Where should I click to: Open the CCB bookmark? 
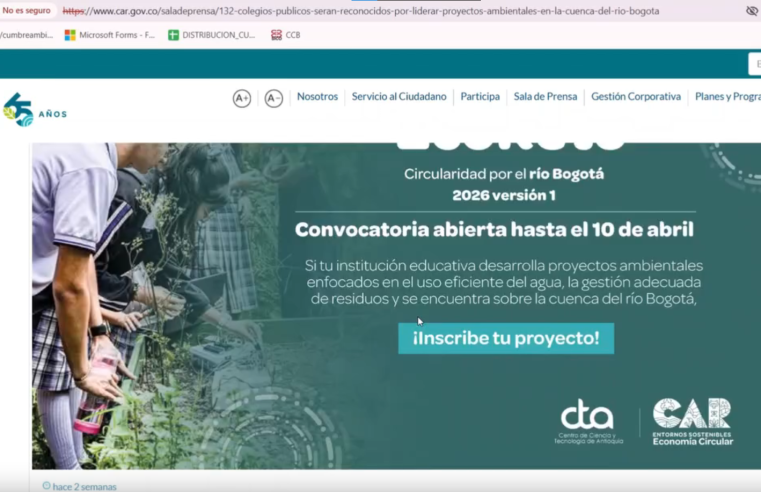(286, 35)
